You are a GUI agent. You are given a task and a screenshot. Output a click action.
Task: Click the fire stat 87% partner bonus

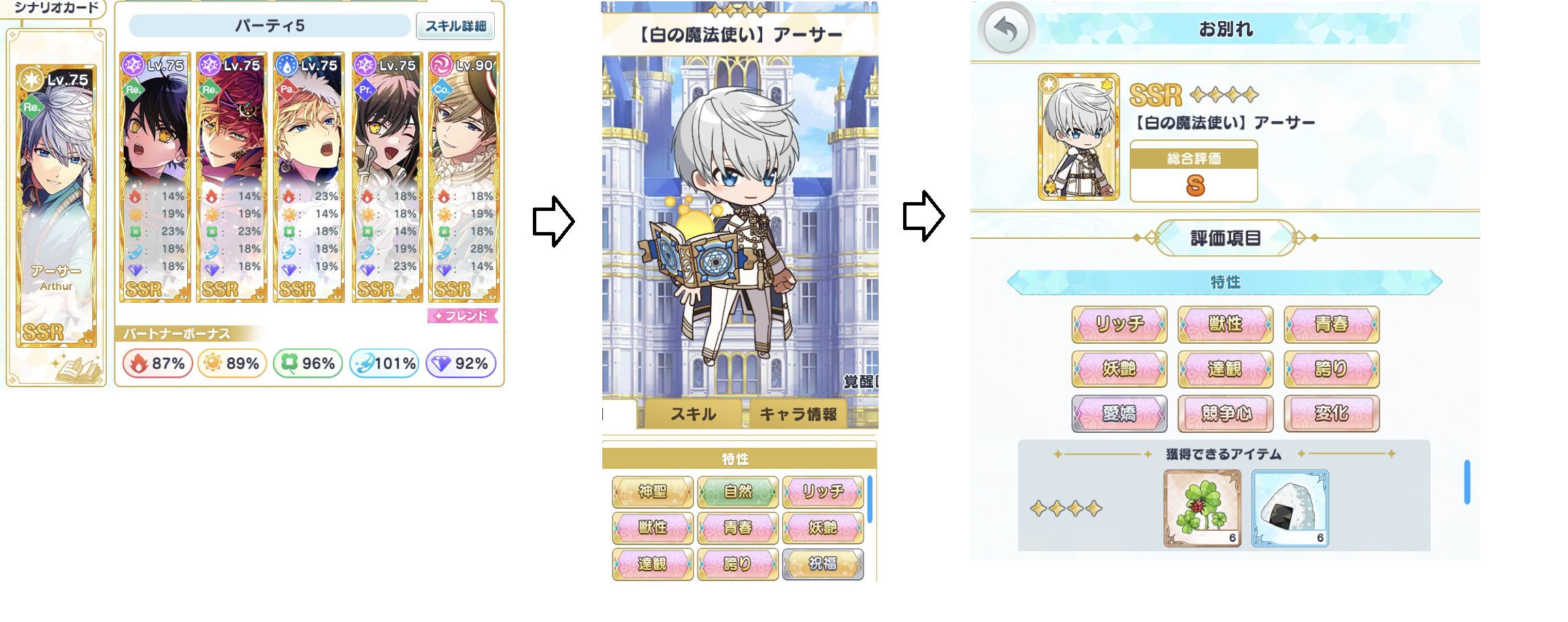tap(157, 363)
